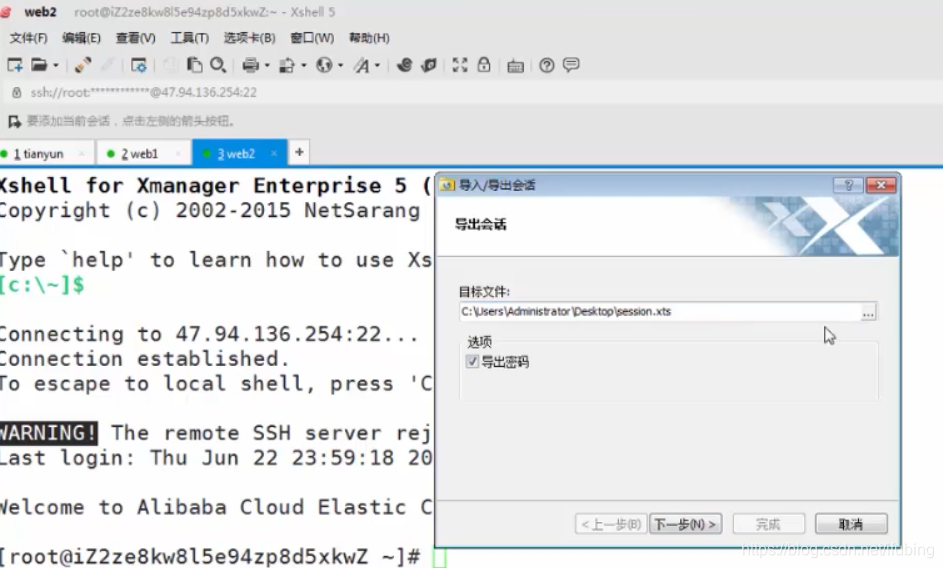Screen dimensions: 943x568
Task: Click the greyed-out Copy icon
Action: pos(170,64)
